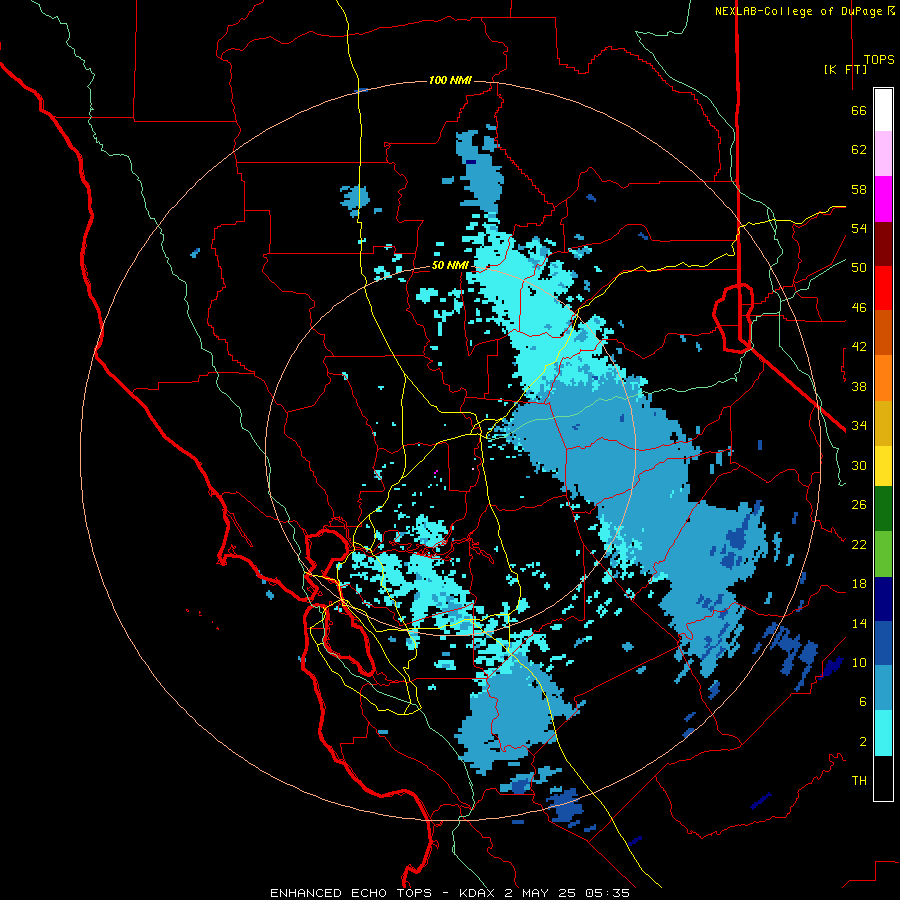
Task: Click the legend value 6
Action: (863, 702)
